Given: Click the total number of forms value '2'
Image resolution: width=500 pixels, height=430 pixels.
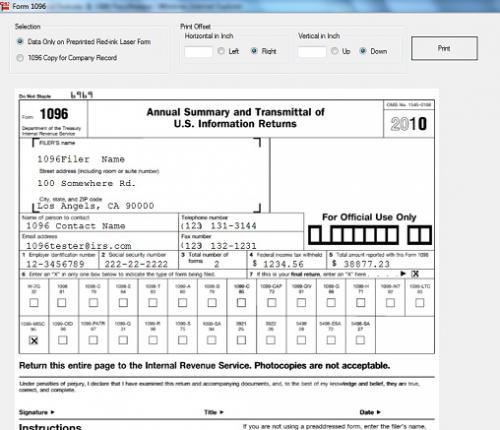Looking at the screenshot, I should [217, 264].
